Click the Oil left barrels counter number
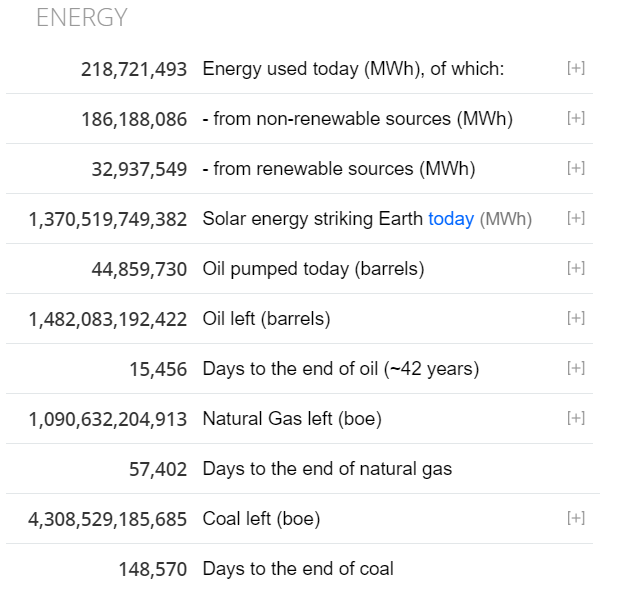Image resolution: width=623 pixels, height=602 pixels. 108,319
